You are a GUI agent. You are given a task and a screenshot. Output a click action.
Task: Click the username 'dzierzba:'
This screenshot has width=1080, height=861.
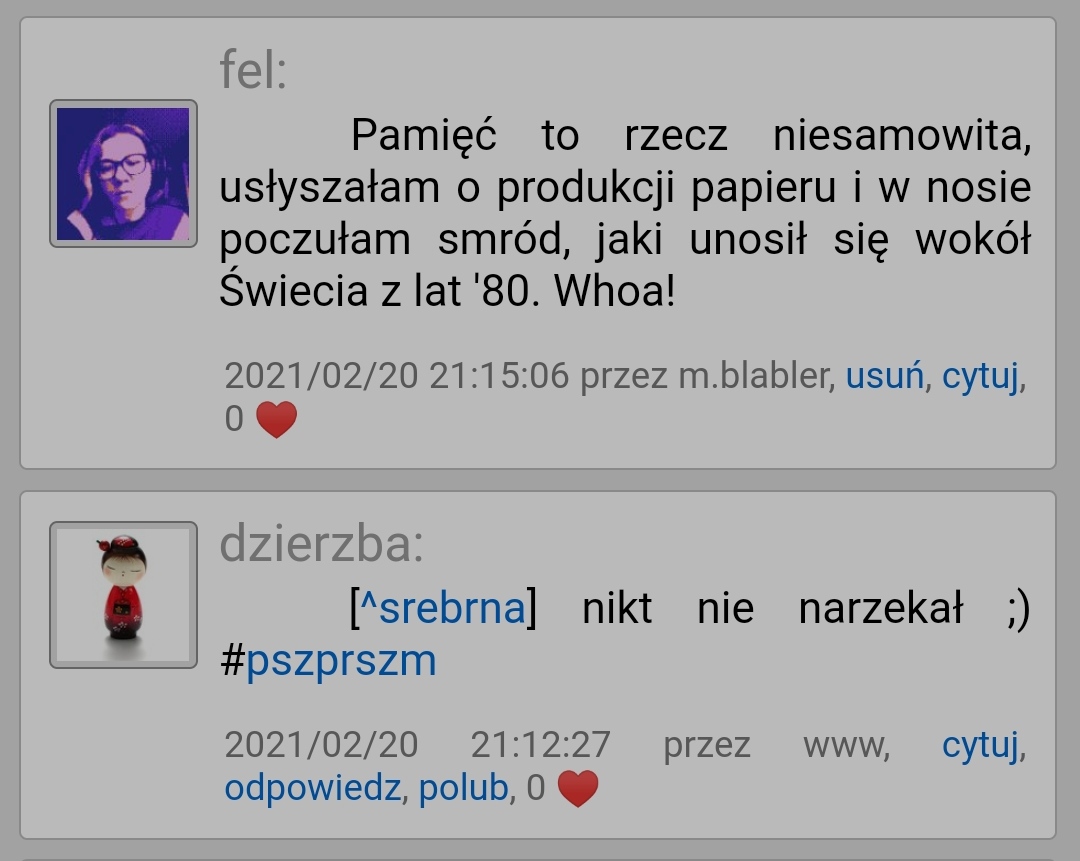(321, 544)
